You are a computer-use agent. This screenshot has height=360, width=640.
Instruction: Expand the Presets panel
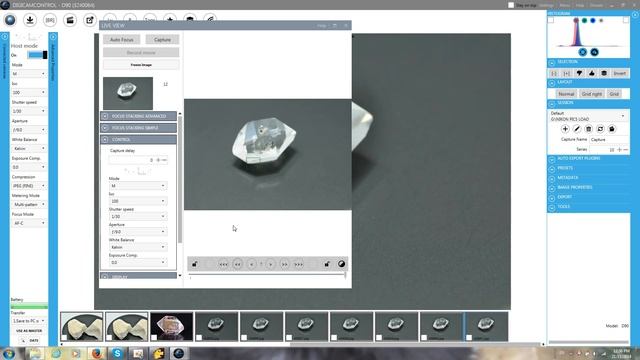[x=588, y=168]
